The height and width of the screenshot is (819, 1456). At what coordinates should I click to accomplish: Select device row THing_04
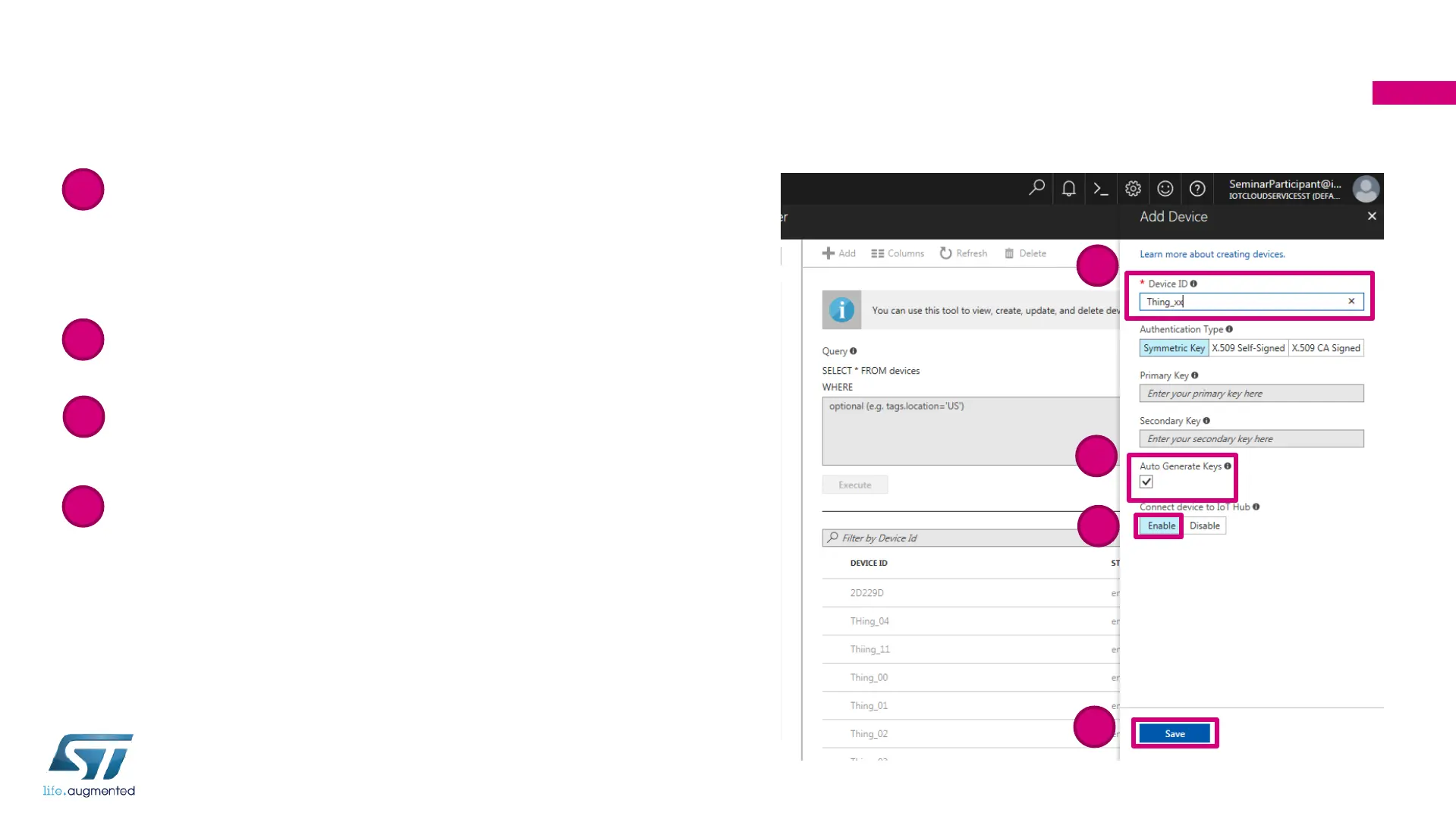[x=970, y=621]
